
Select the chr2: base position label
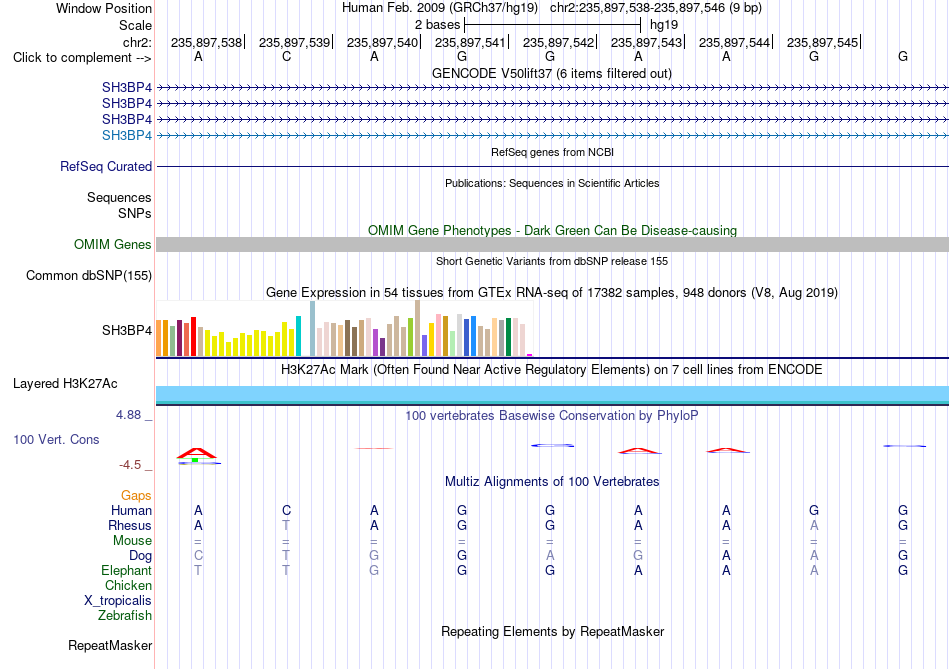pos(137,42)
